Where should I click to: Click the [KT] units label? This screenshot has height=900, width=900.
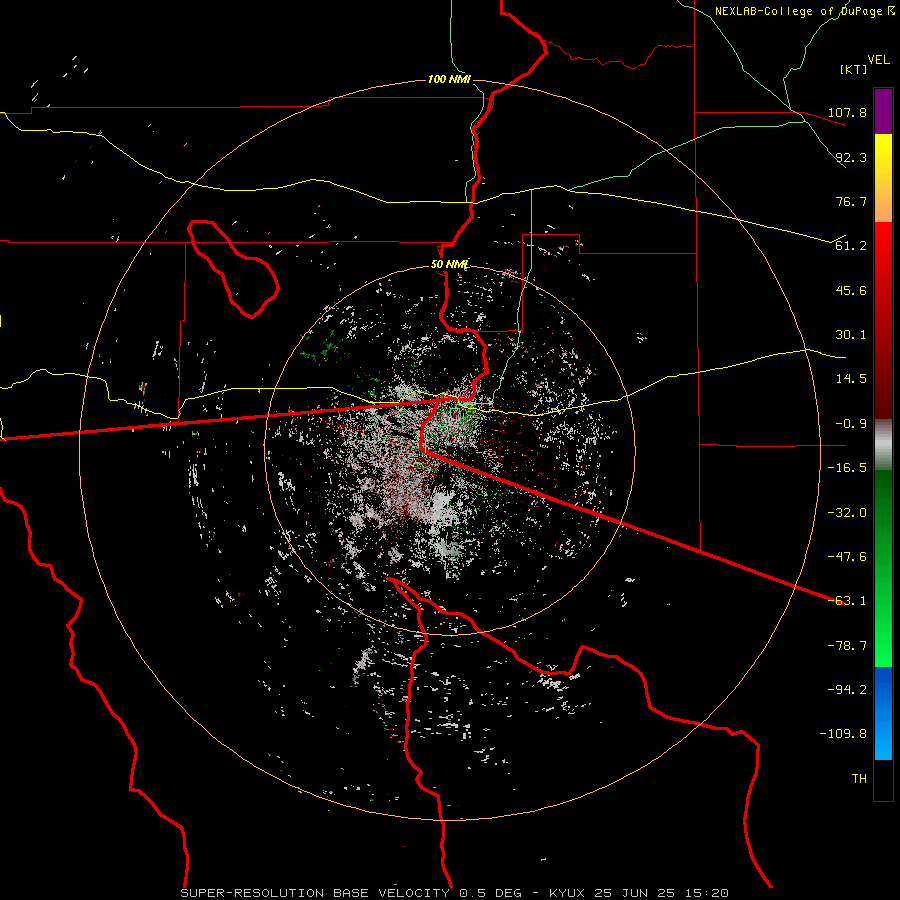click(x=854, y=69)
